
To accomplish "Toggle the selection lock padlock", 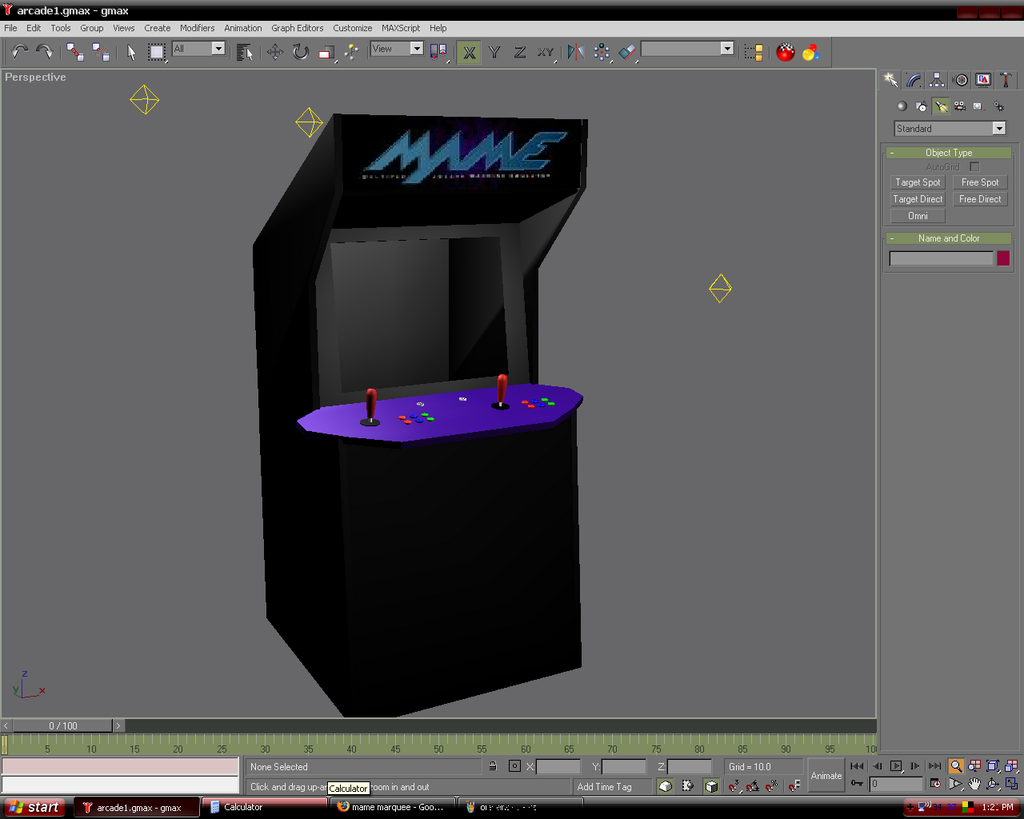I will pos(492,766).
